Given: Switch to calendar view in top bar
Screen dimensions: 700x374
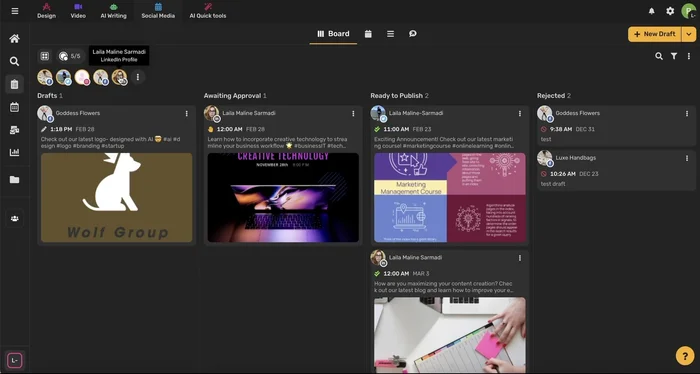Looking at the screenshot, I should pos(368,34).
